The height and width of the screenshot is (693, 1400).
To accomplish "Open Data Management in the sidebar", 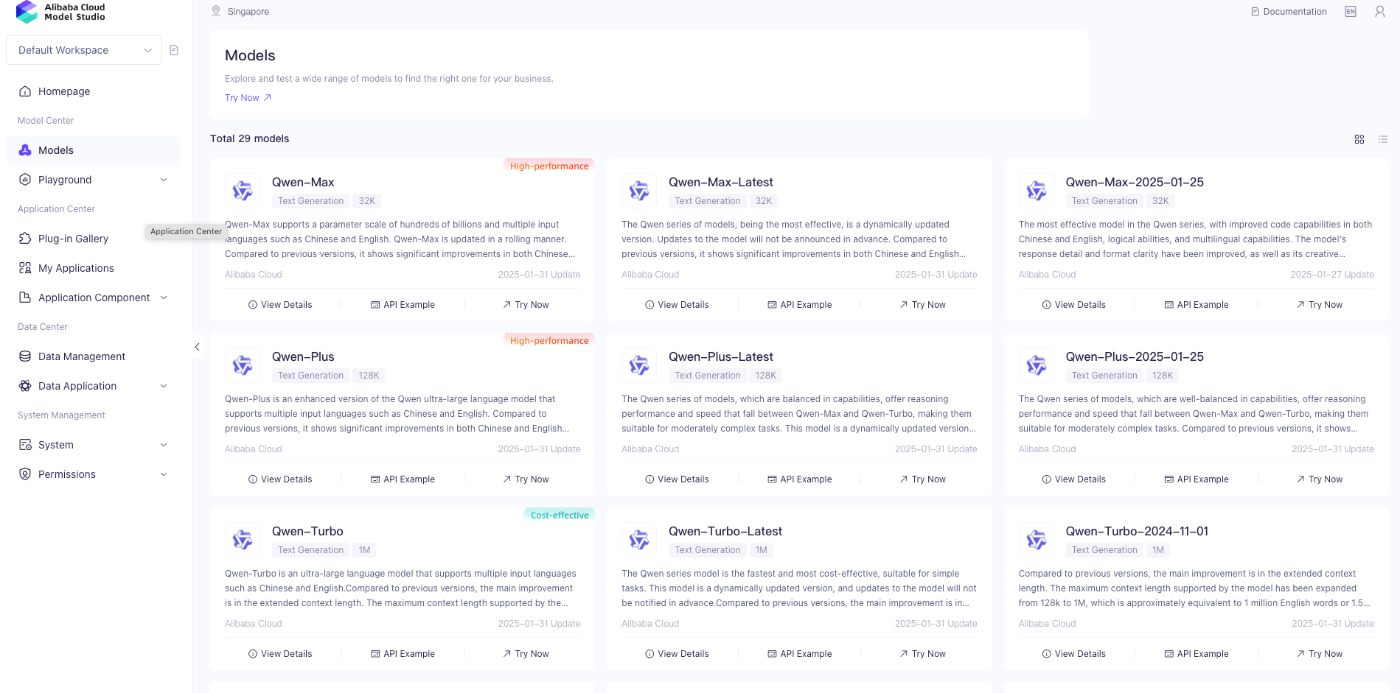I will pos(93,356).
